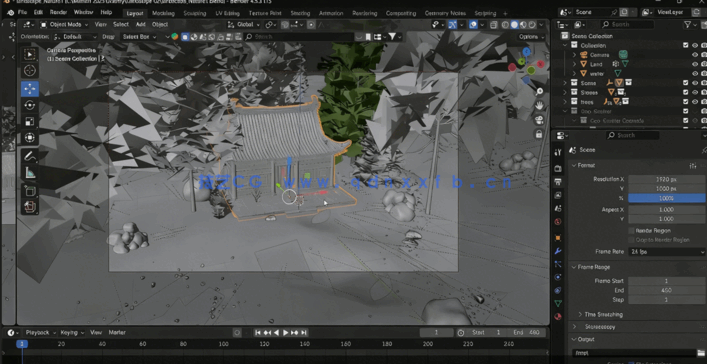This screenshot has width=707, height=364.
Task: Uncheck the trees collection checkbox
Action: pyautogui.click(x=686, y=102)
